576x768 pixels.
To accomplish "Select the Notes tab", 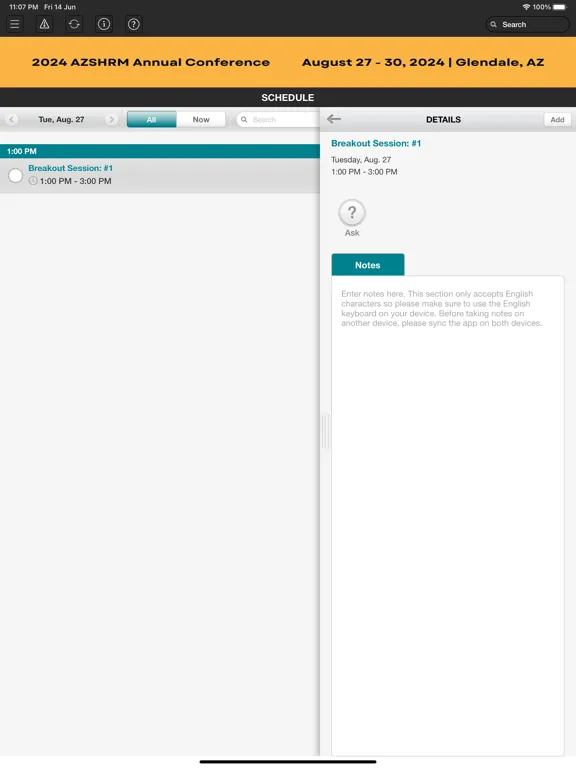I will pyautogui.click(x=368, y=265).
